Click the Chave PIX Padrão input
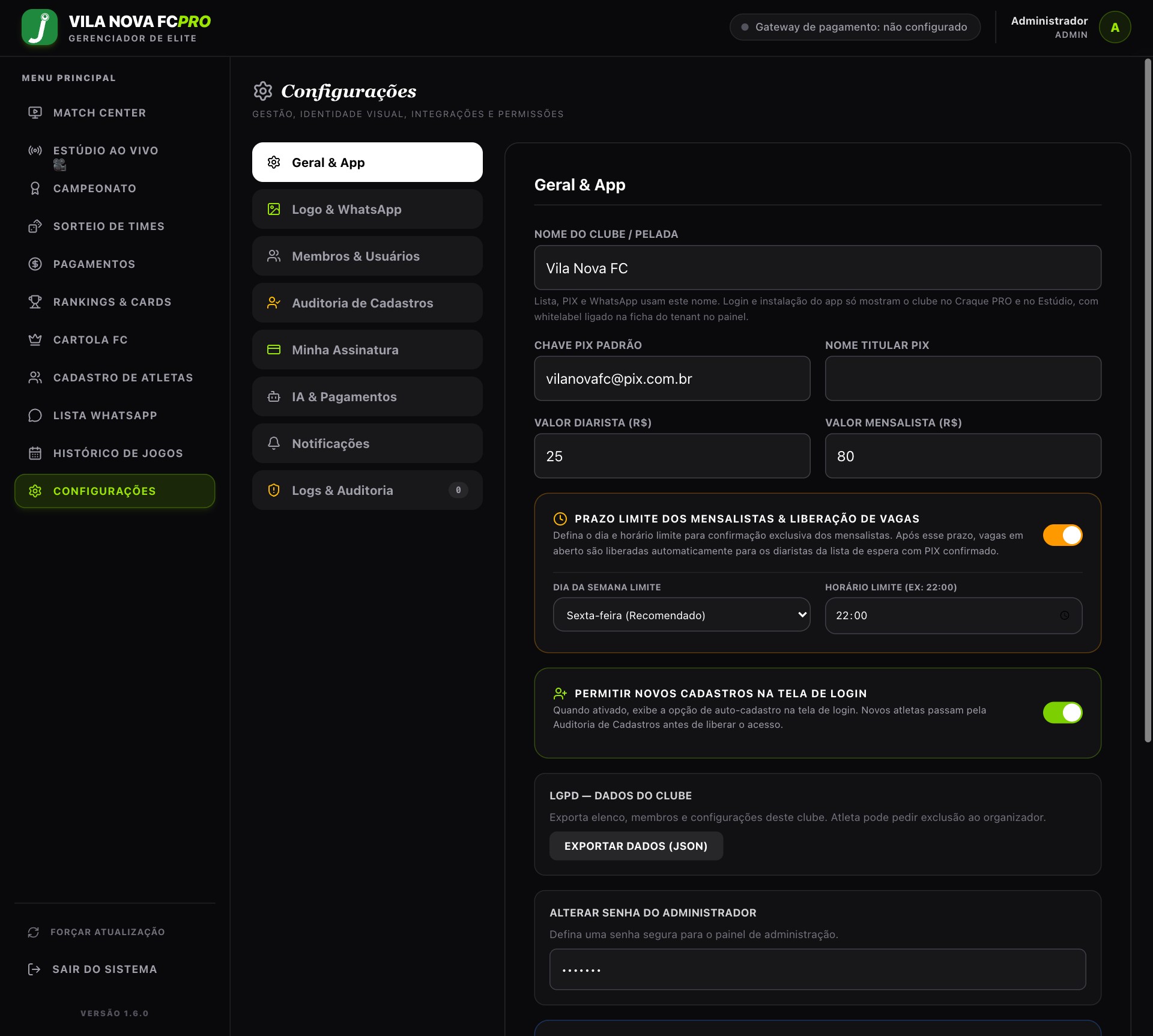This screenshot has height=1036, width=1153. coord(672,379)
